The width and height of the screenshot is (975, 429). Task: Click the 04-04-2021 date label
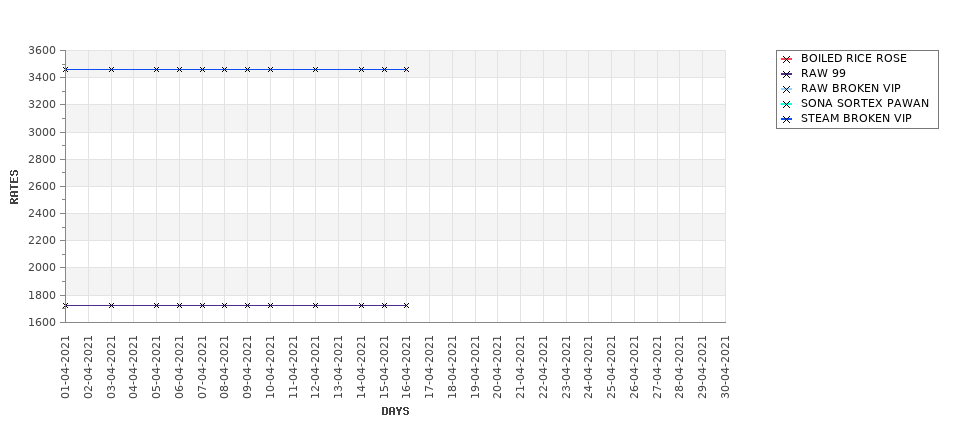click(134, 367)
